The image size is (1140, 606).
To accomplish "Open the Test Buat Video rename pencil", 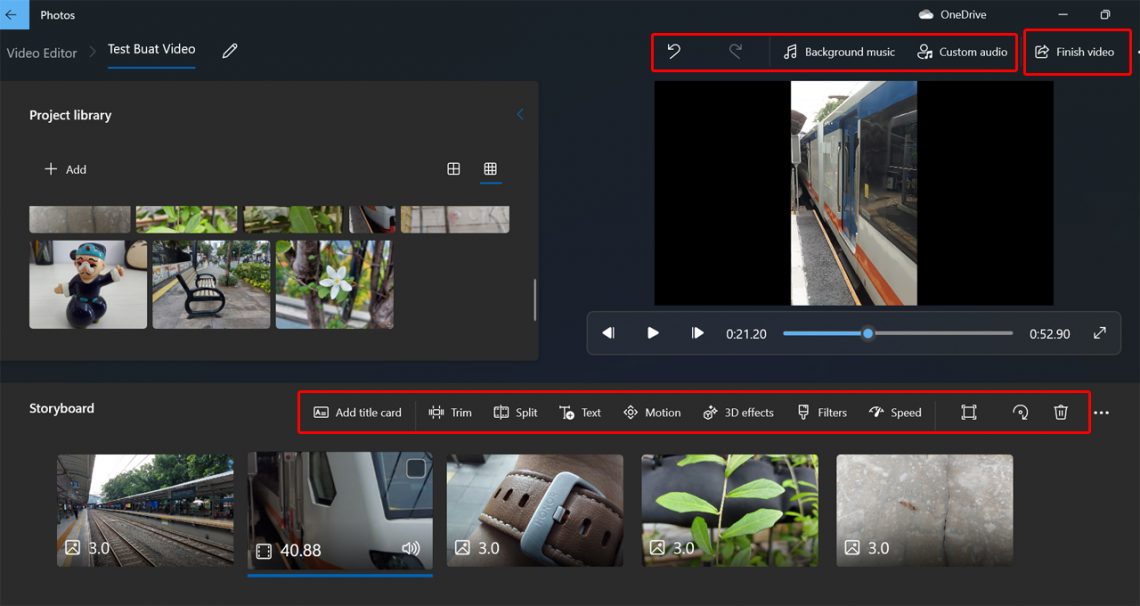I will 228,49.
